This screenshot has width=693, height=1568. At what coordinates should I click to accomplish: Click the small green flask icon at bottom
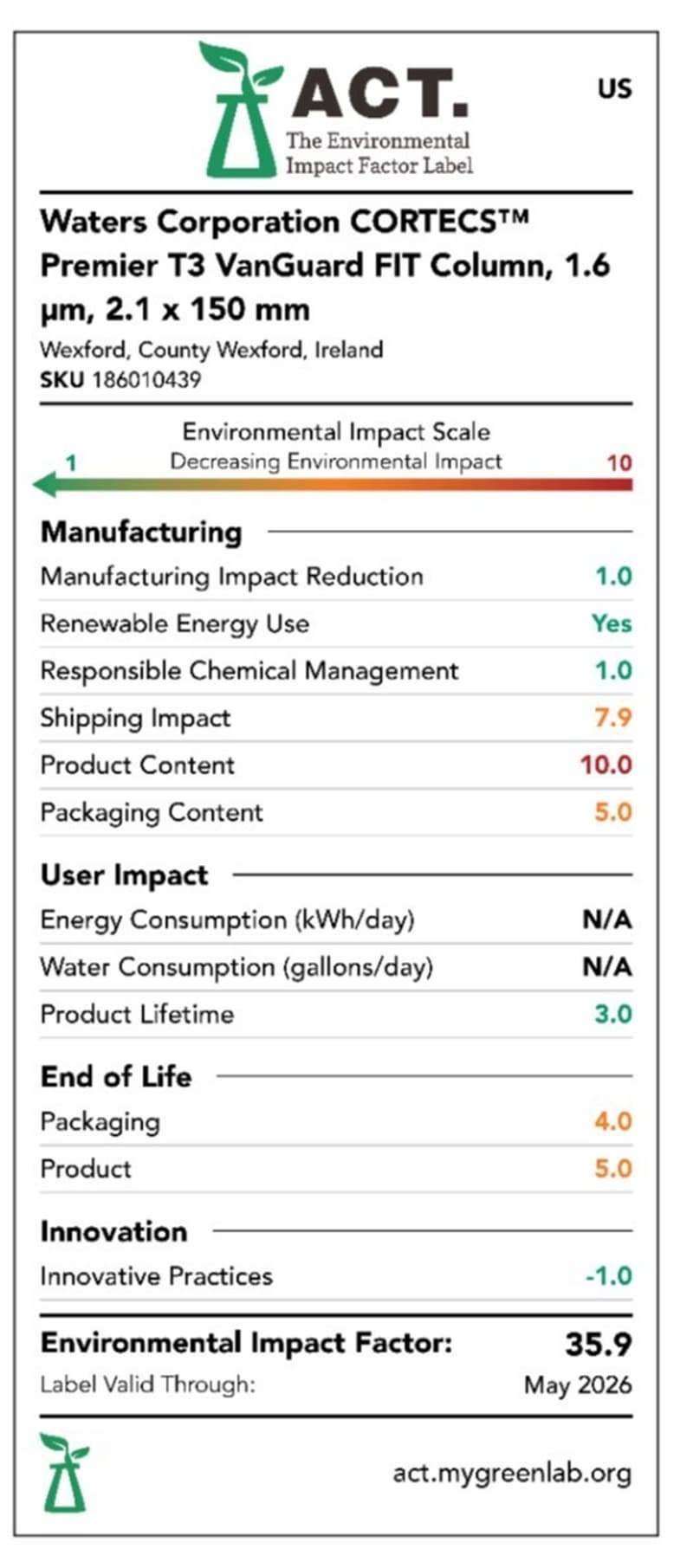(x=64, y=1472)
